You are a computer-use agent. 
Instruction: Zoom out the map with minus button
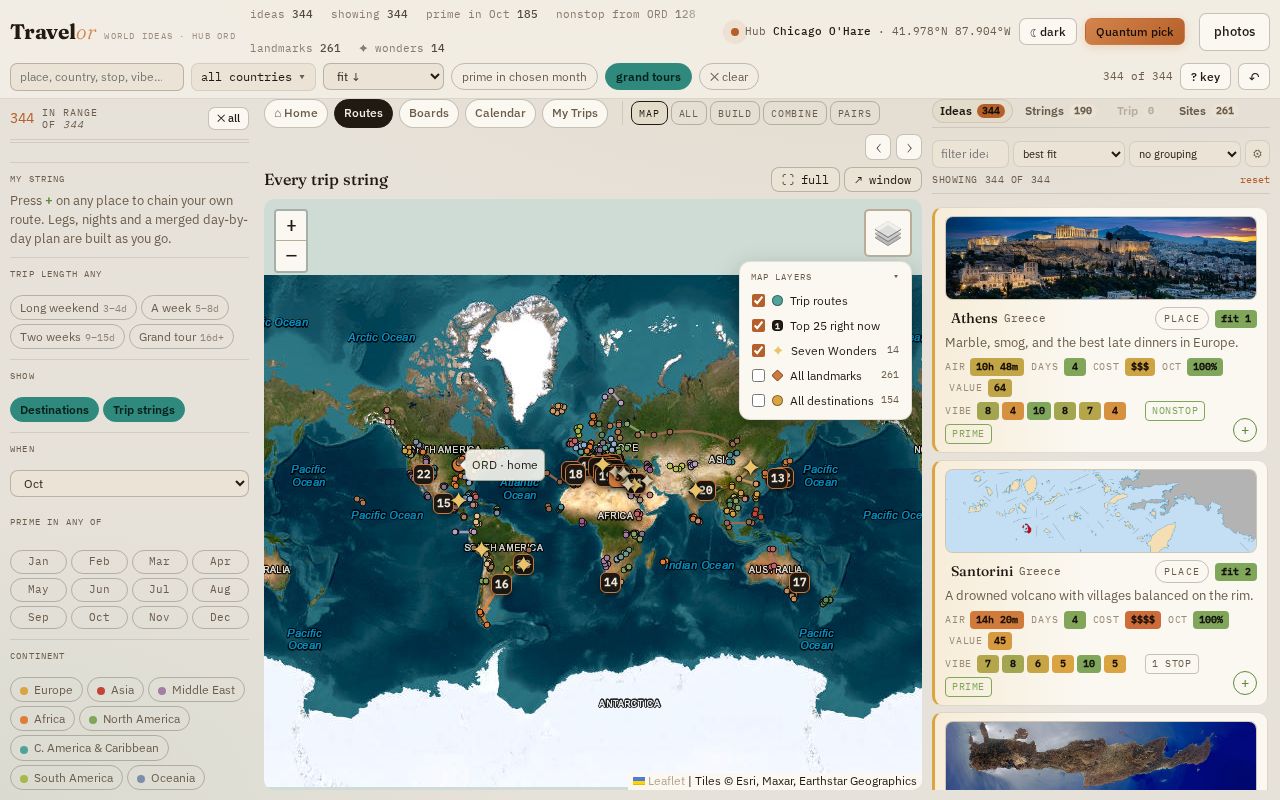[x=291, y=256]
